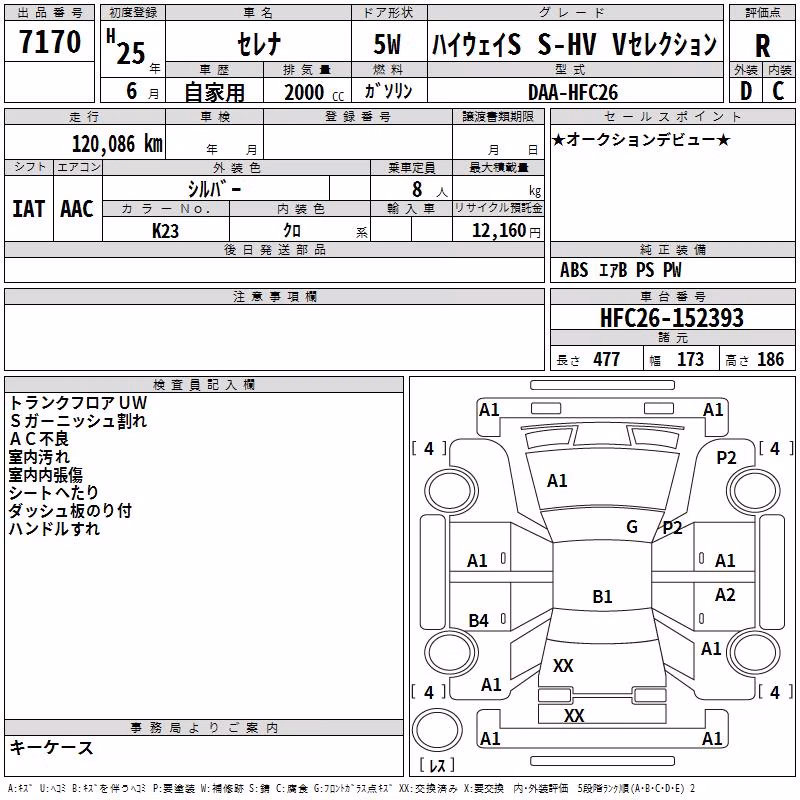This screenshot has width=800, height=800.
Task: Select the 評価点 header
Action: 763,13
